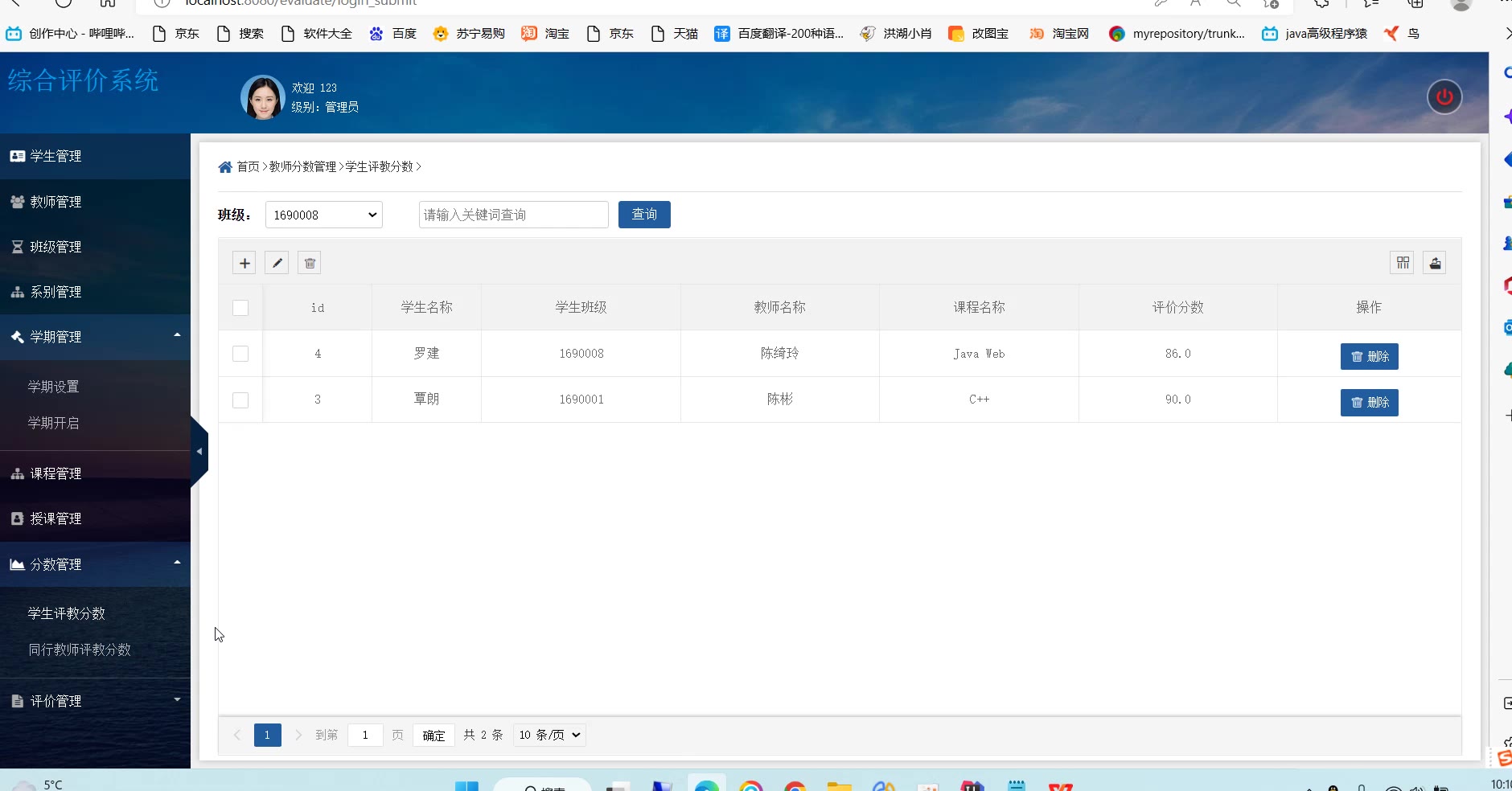Viewport: 1512px width, 791px height.
Task: Open 同行教师评教分数 submenu item
Action: point(80,650)
